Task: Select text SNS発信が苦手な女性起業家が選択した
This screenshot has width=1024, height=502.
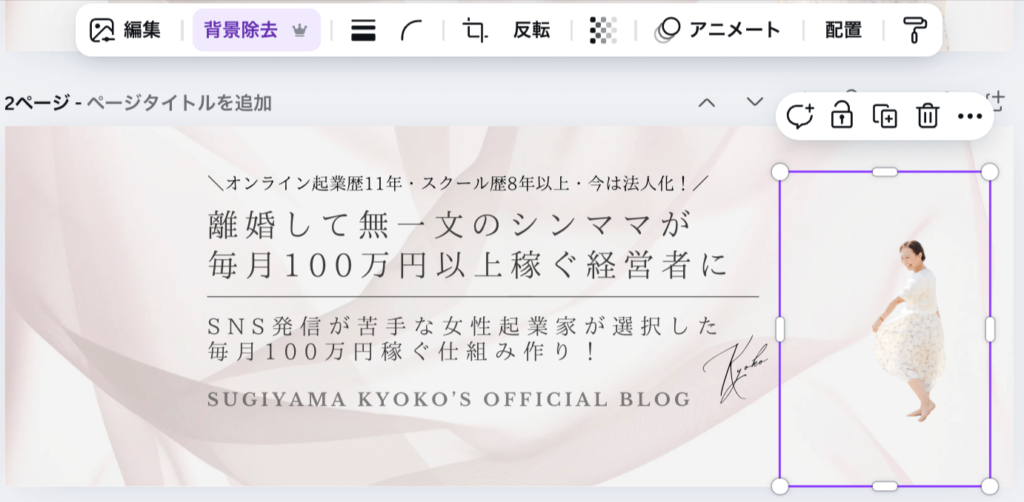Action: pos(462,325)
